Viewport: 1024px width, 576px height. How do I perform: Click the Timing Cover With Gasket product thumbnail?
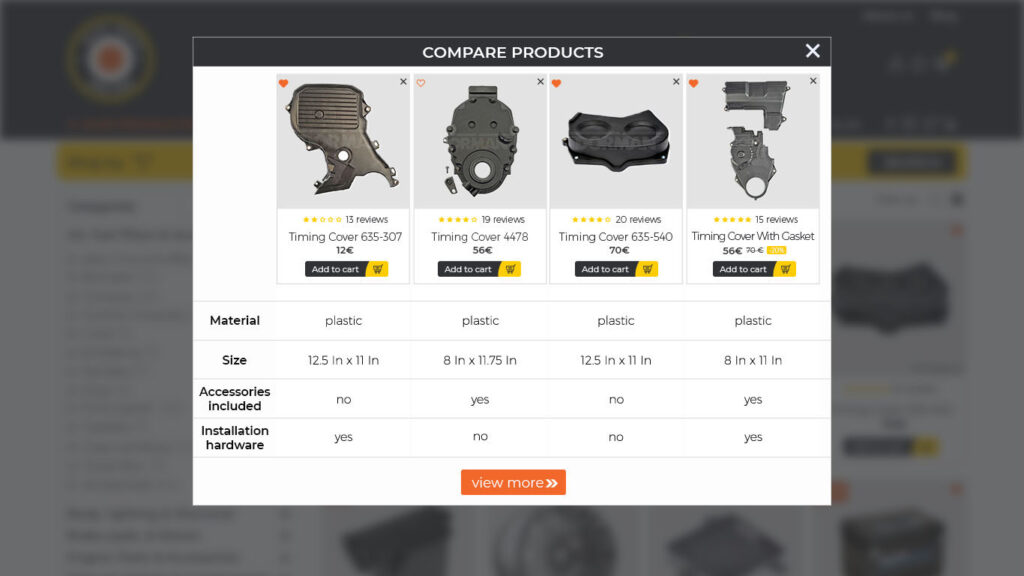(752, 140)
